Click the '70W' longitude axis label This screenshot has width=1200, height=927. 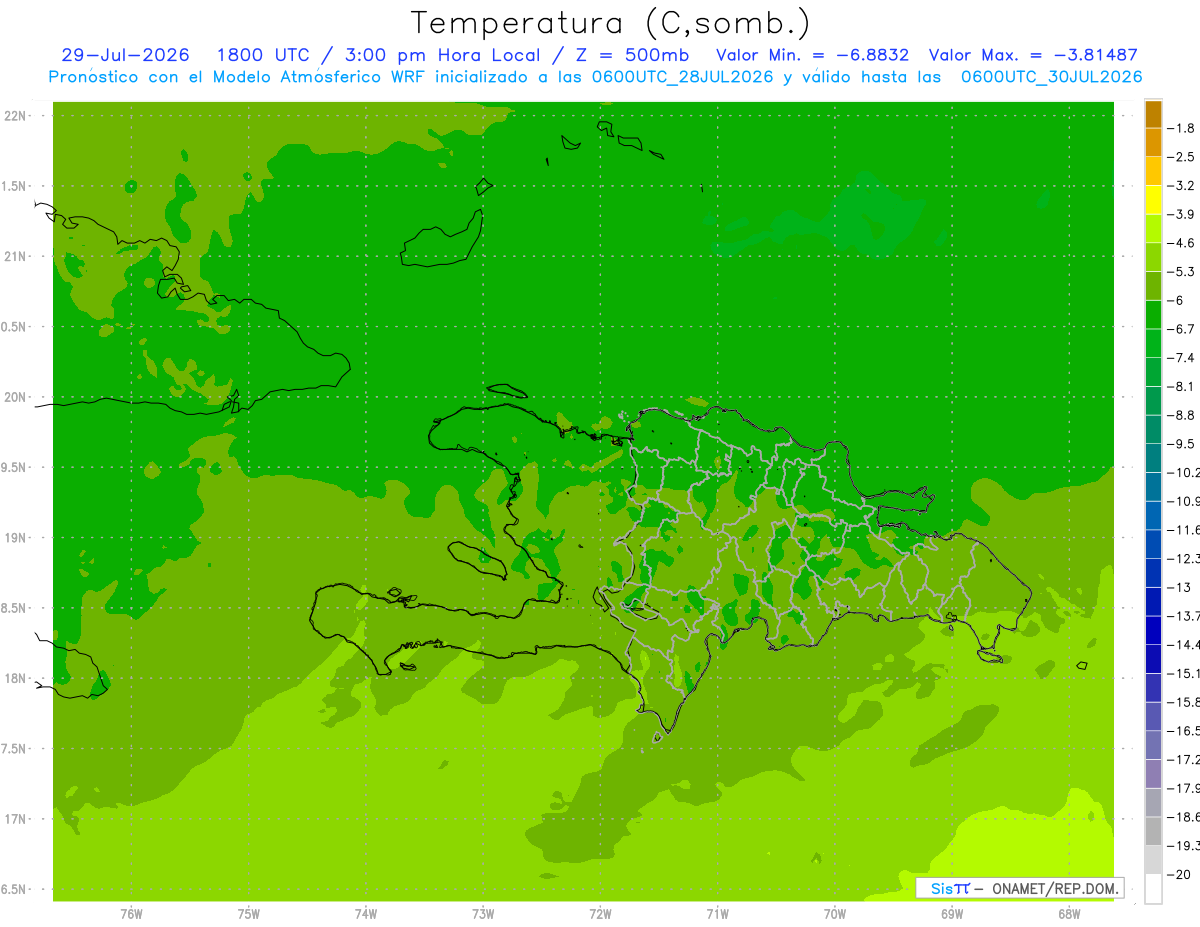coord(835,913)
